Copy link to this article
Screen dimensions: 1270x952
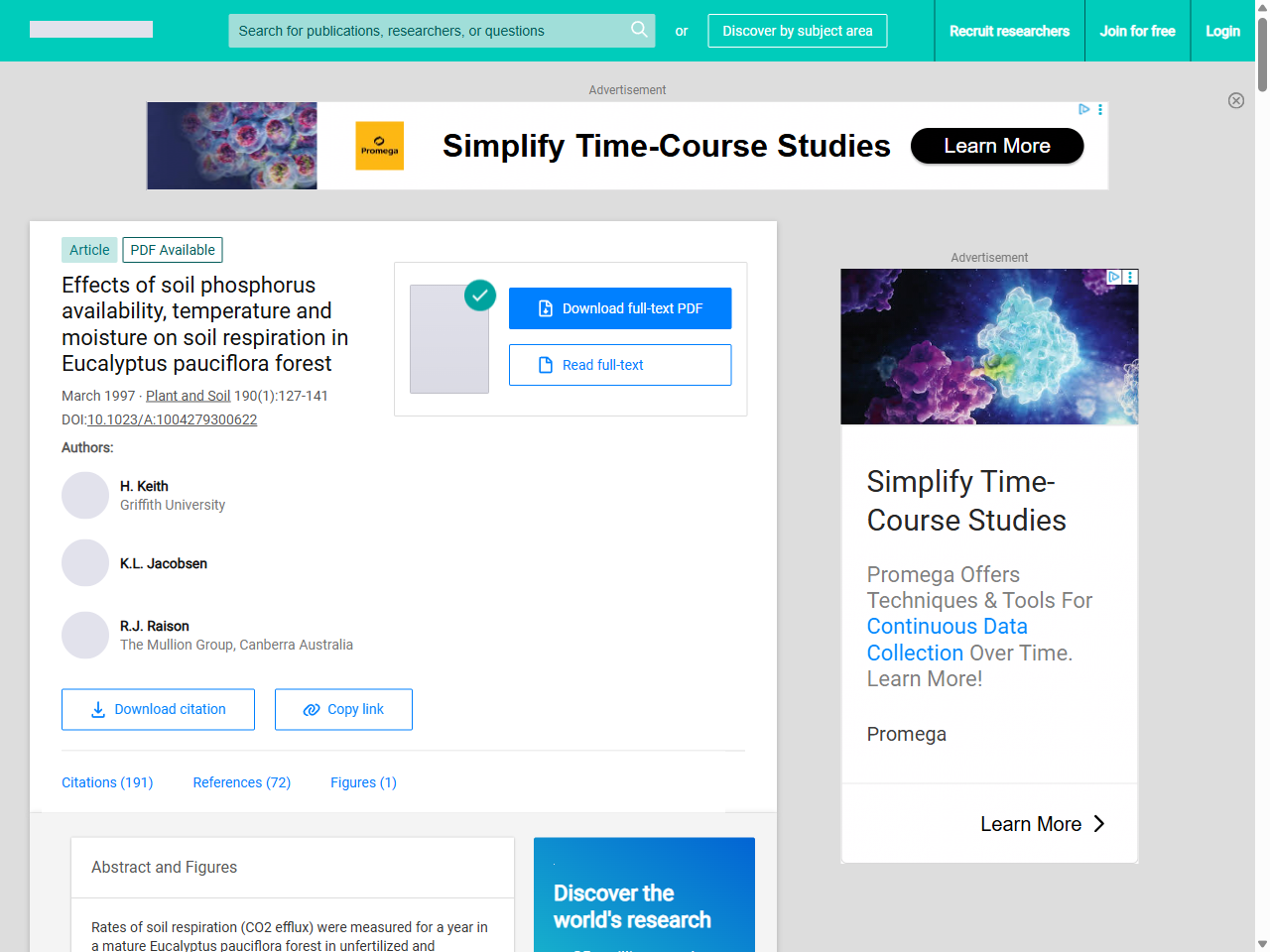point(343,709)
